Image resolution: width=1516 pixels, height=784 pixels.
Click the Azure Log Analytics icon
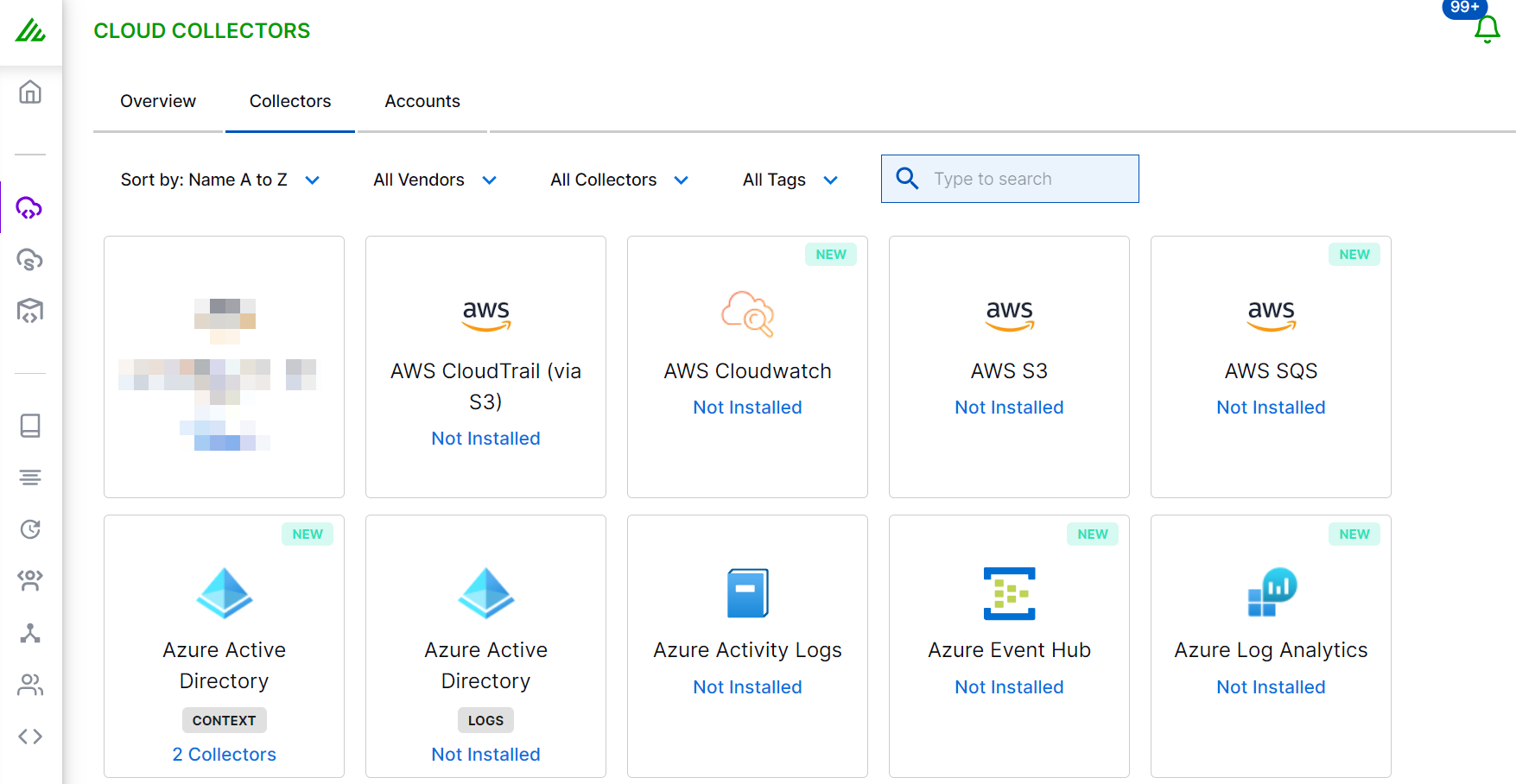1272,592
